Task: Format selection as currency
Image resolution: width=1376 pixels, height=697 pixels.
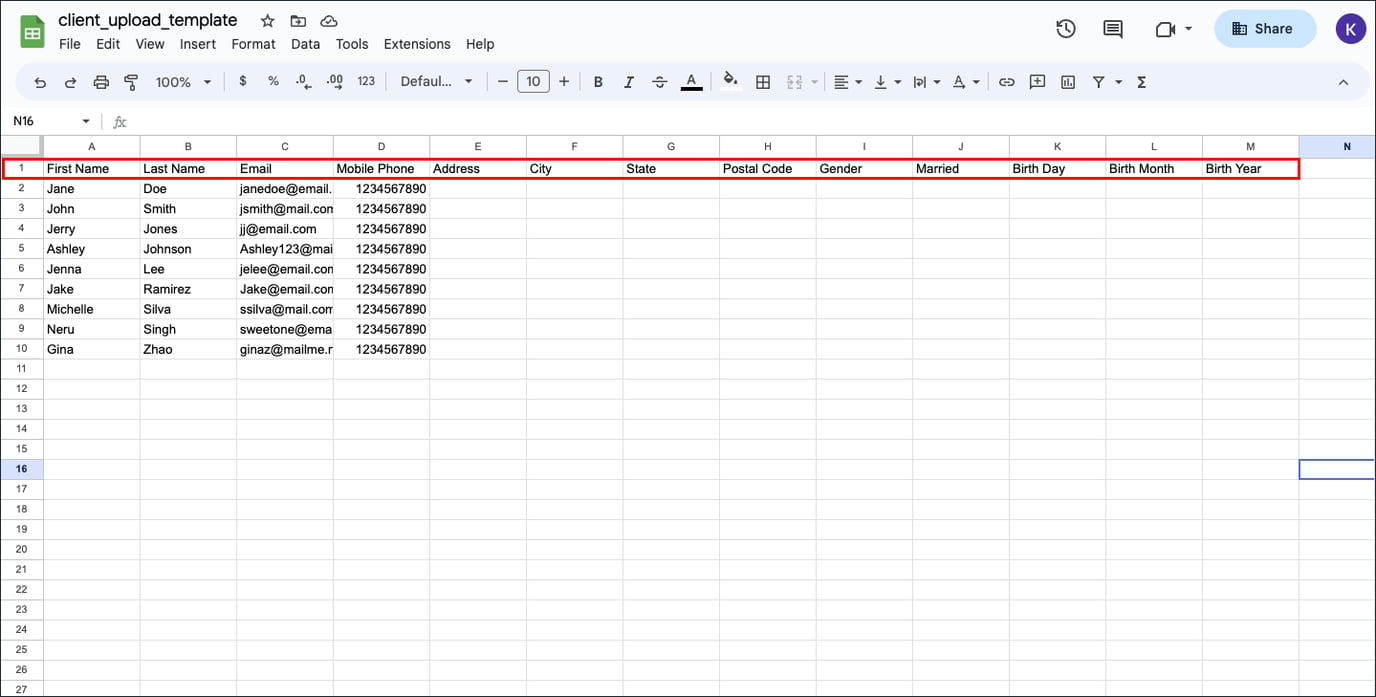Action: pyautogui.click(x=242, y=82)
